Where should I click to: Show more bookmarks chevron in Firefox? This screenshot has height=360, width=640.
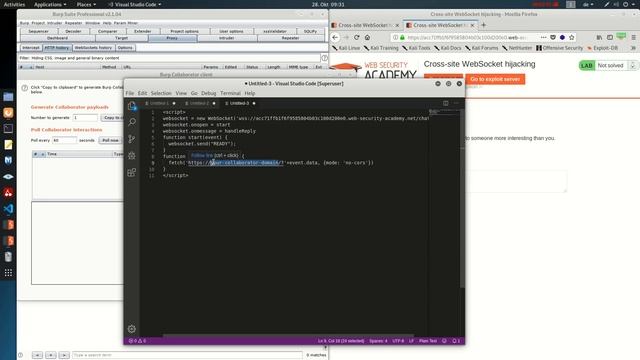[633, 48]
